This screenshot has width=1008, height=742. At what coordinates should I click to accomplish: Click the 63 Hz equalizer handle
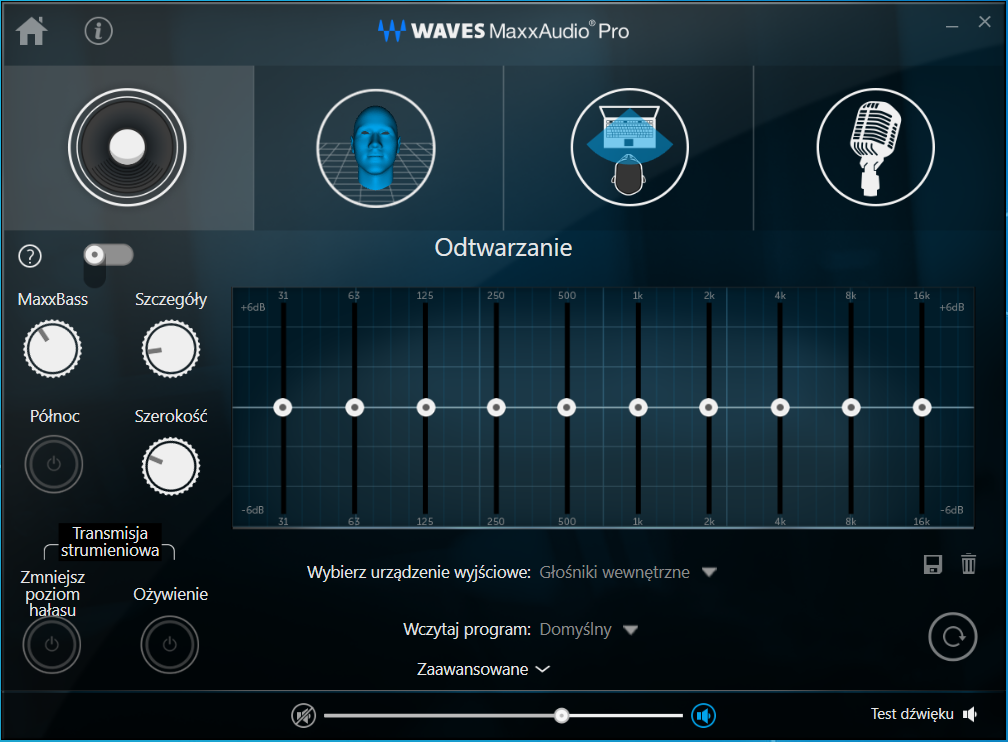click(x=354, y=407)
